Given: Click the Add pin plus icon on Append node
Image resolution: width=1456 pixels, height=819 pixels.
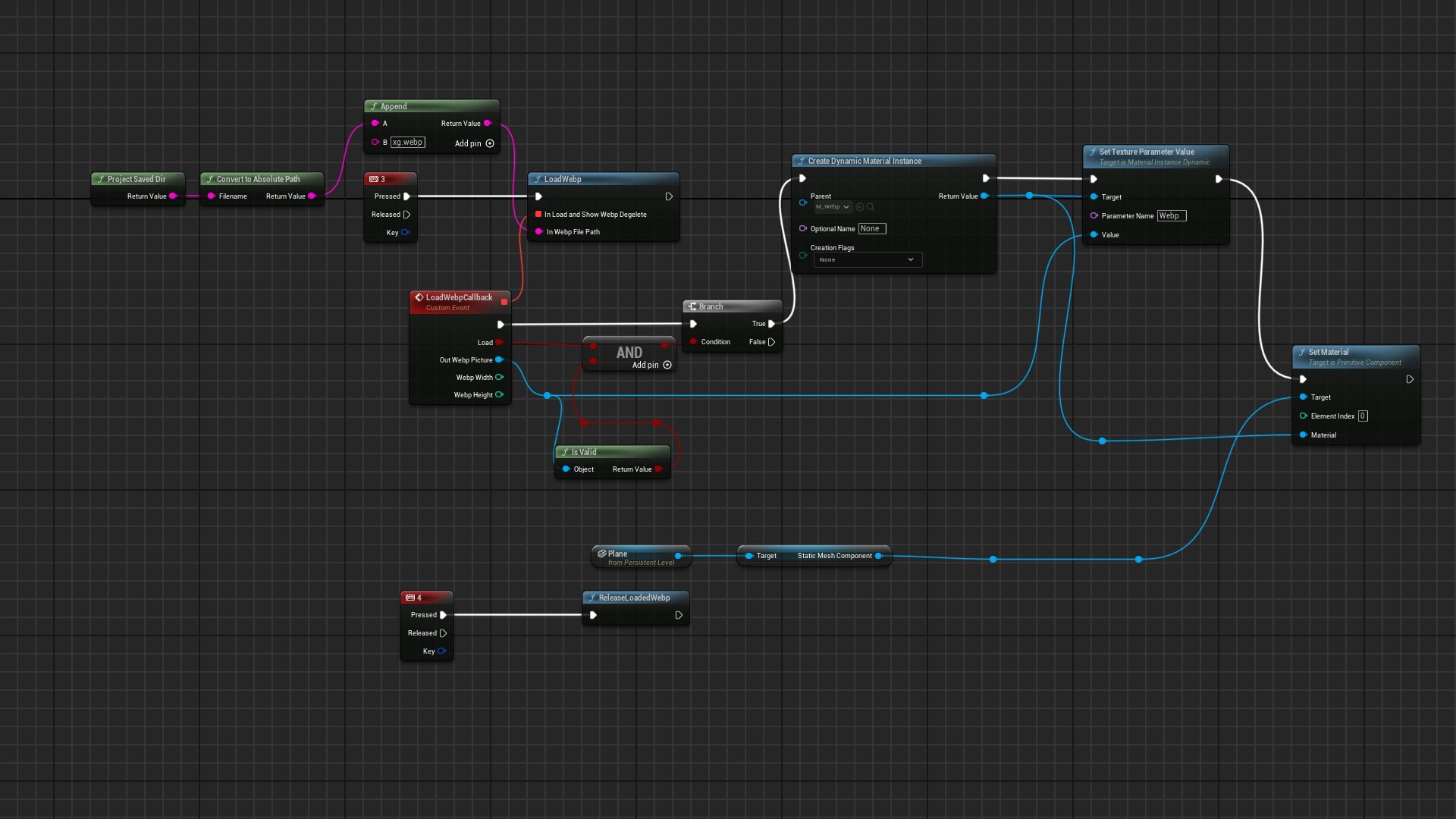Looking at the screenshot, I should (490, 143).
